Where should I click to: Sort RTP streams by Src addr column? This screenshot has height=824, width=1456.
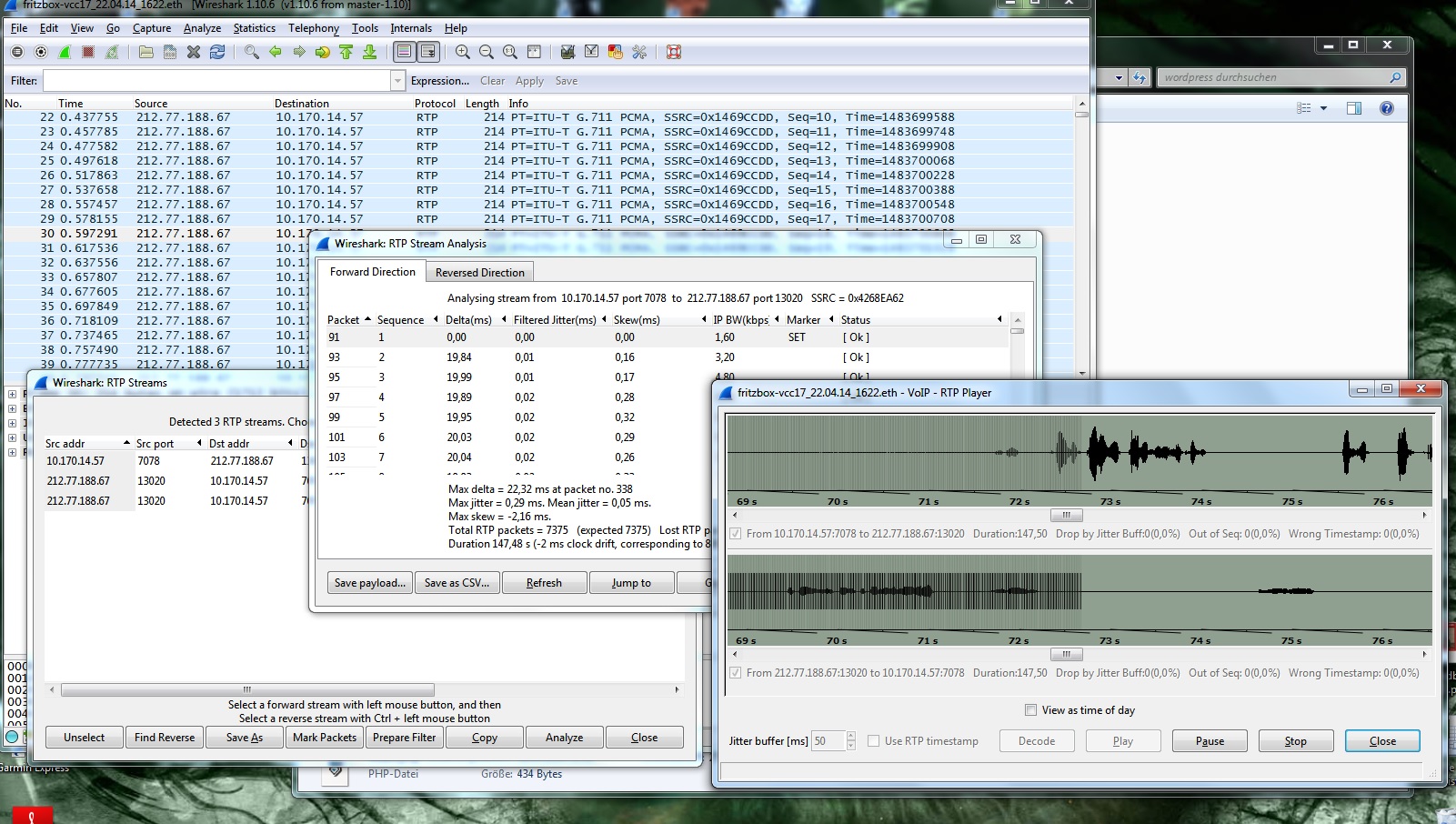pyautogui.click(x=87, y=444)
